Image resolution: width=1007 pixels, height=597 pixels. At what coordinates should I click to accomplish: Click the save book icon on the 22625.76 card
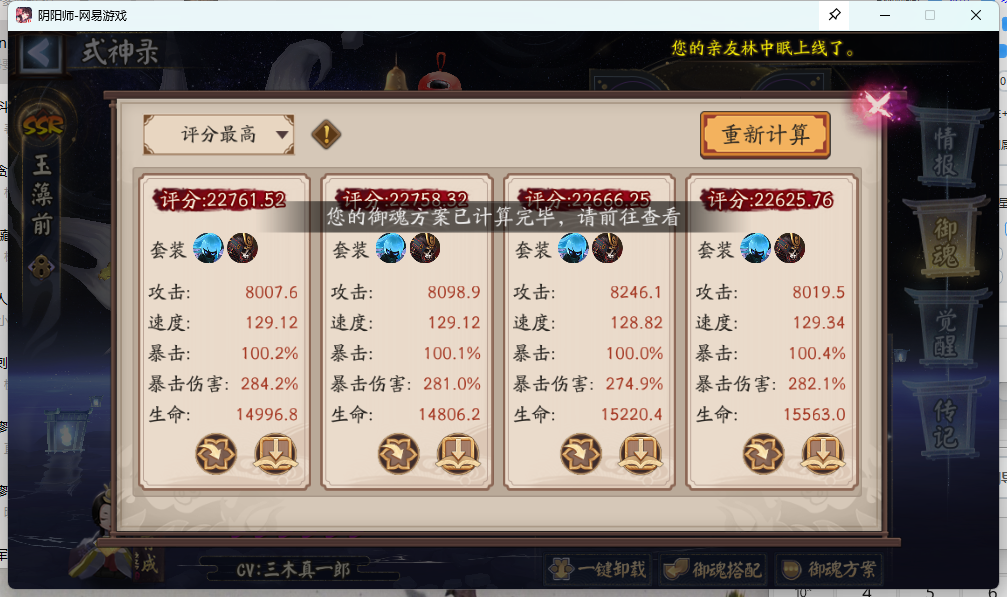[822, 454]
